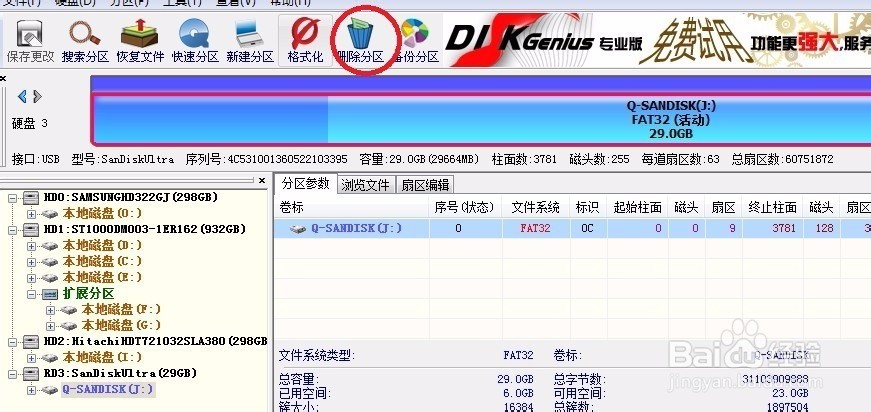Select RD3:SanDiskUltra(29GB) in the tree
The height and width of the screenshot is (412, 871).
(x=120, y=373)
